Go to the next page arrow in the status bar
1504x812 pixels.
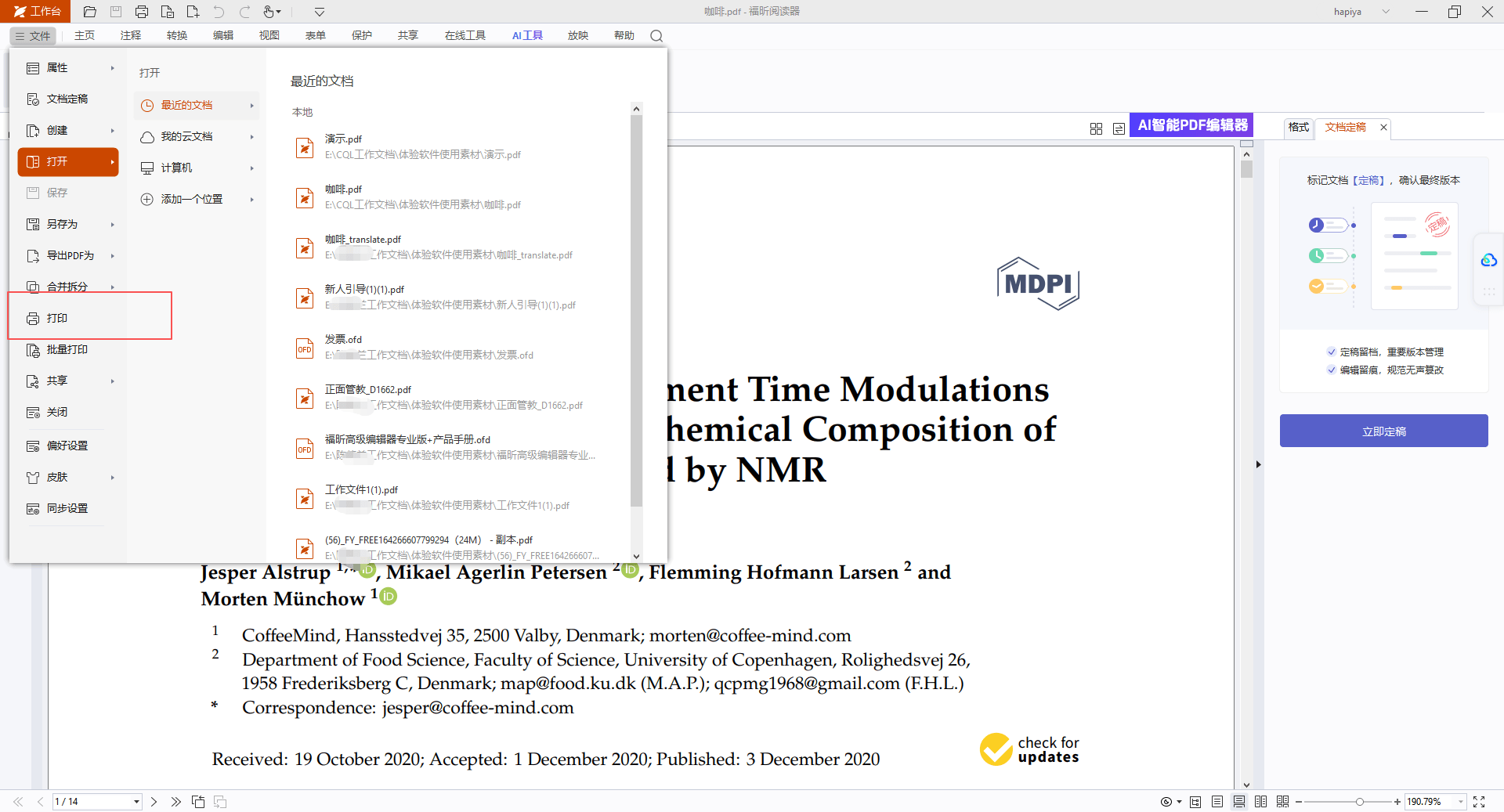154,802
